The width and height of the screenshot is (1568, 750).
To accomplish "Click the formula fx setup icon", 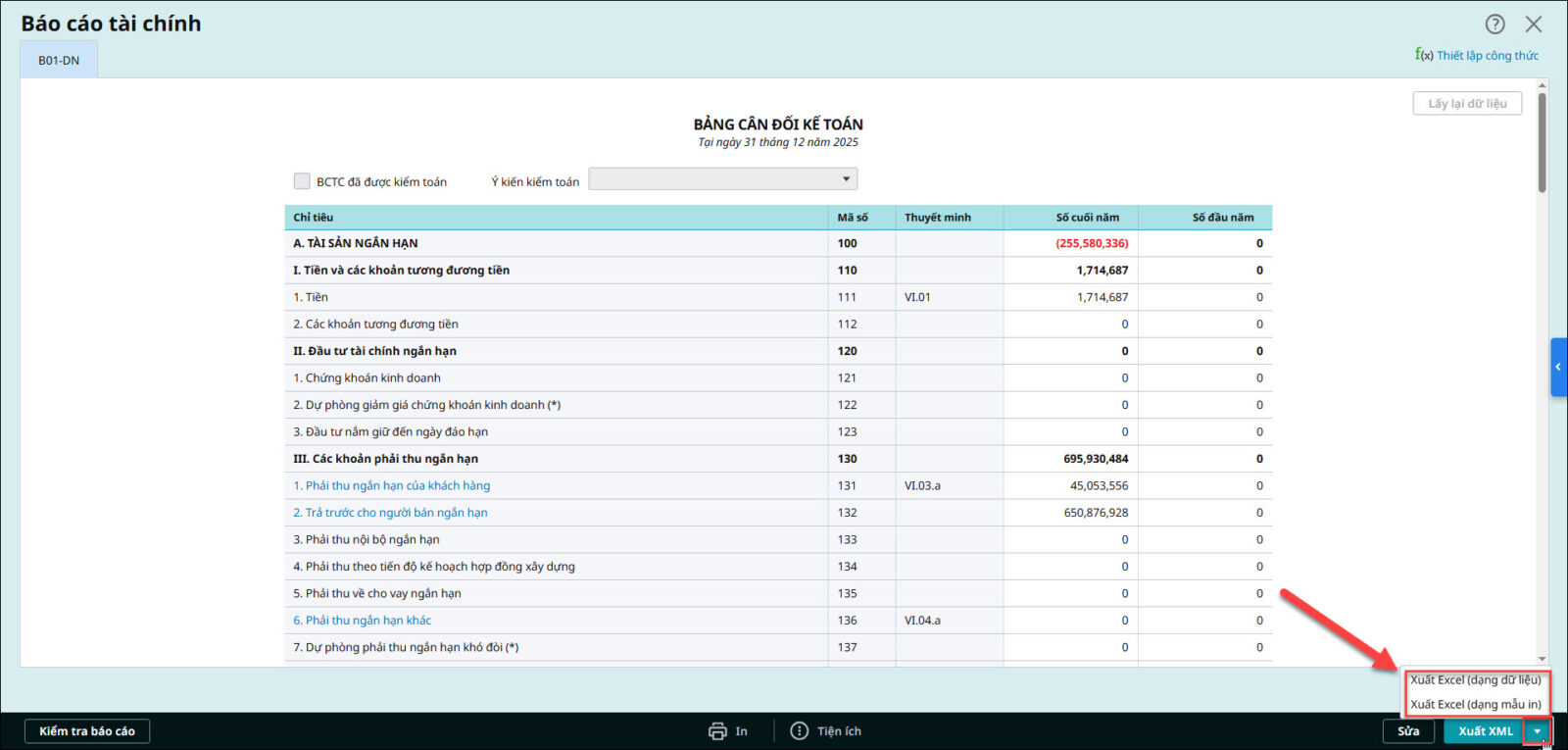I will [x=1423, y=55].
